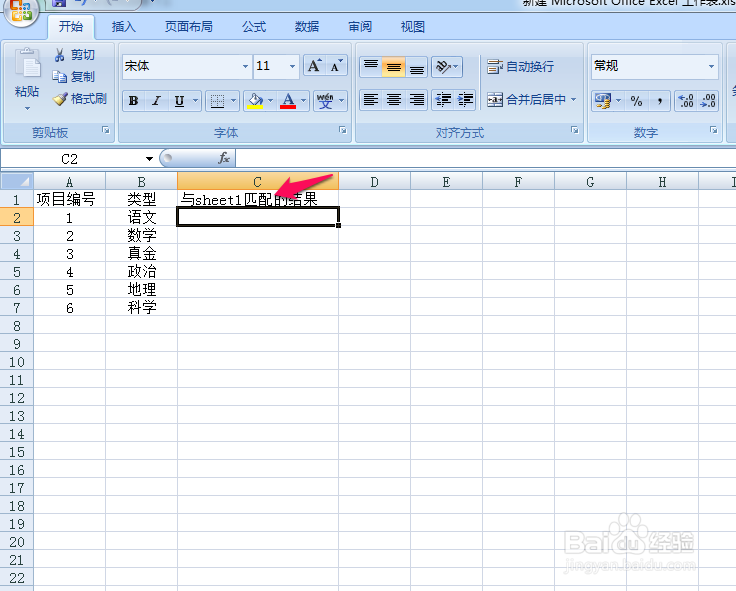The width and height of the screenshot is (736, 591).
Task: Apply red font color A
Action: click(x=288, y=101)
